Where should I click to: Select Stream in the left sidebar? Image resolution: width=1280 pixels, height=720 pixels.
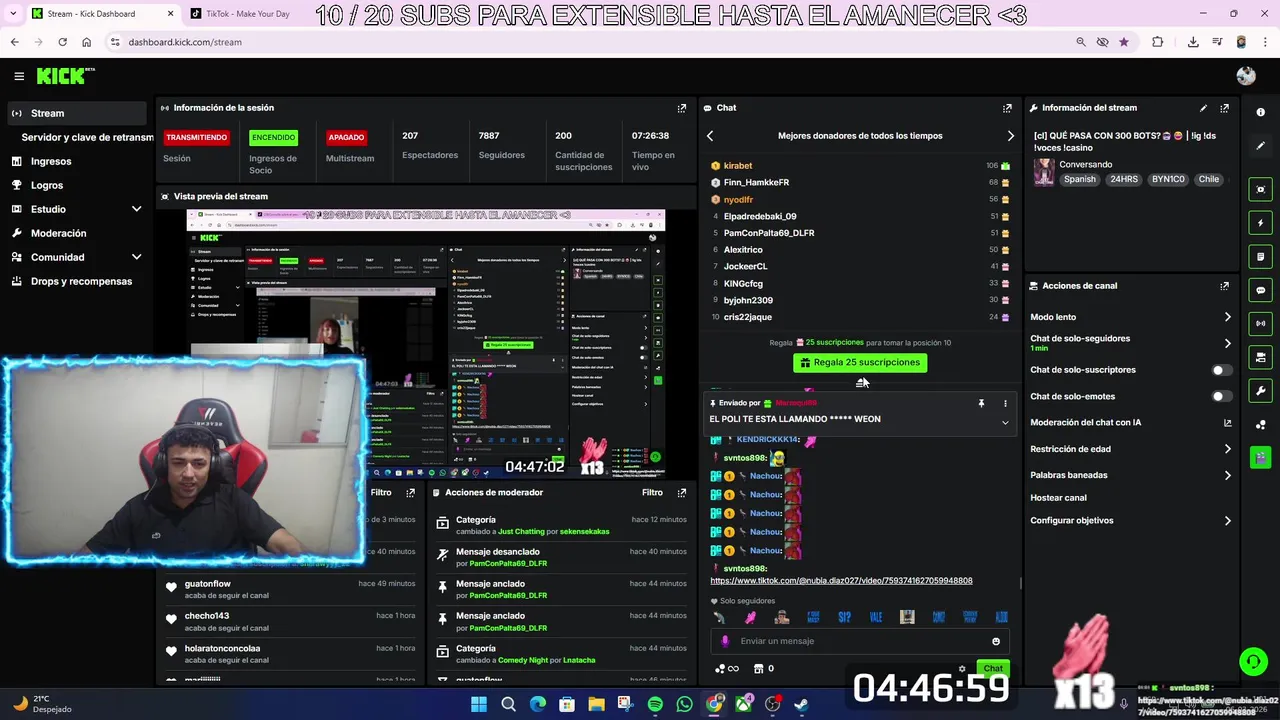(76, 113)
